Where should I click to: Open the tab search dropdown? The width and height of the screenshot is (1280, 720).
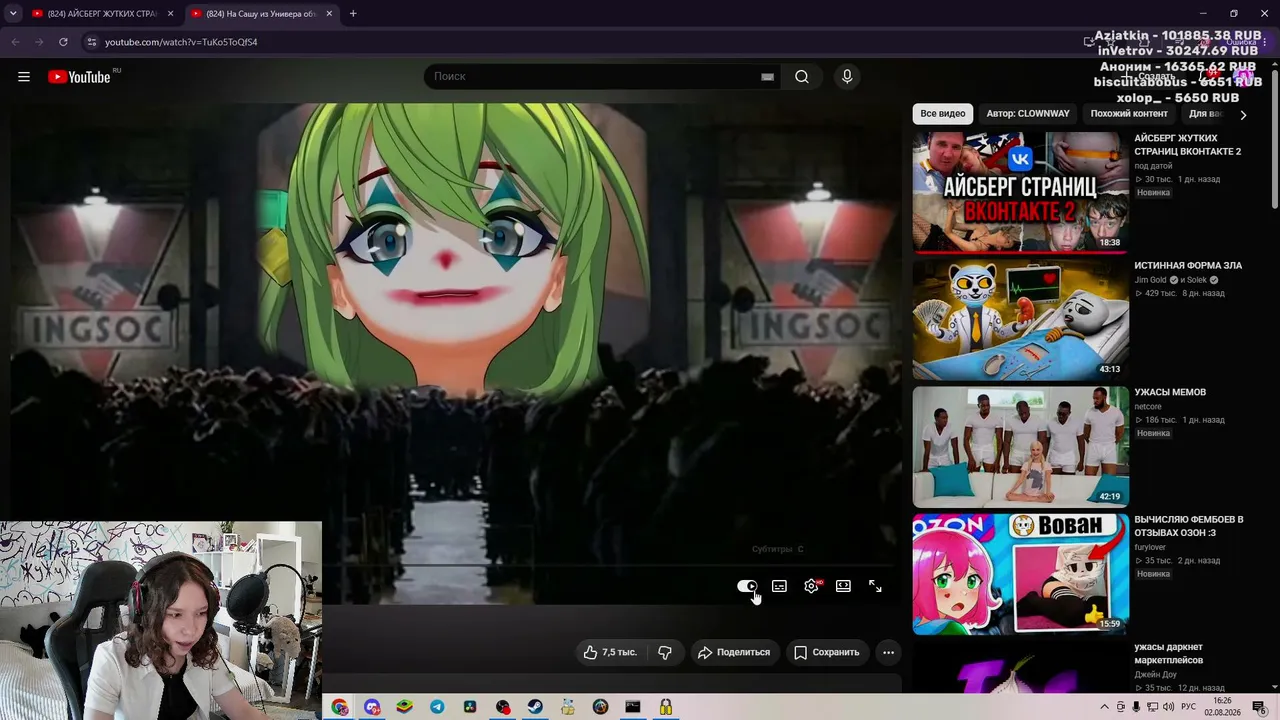13,14
